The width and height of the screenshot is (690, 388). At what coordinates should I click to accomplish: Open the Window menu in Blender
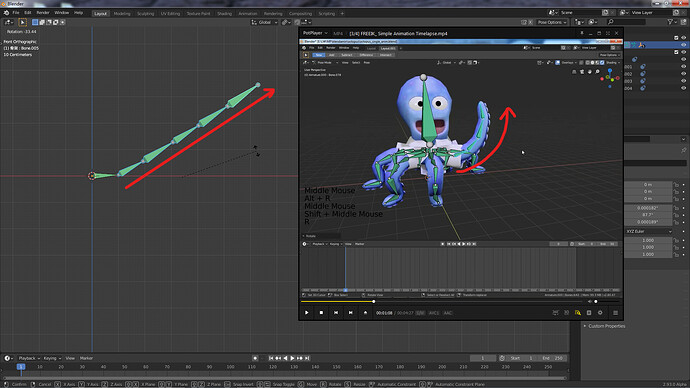pos(62,13)
